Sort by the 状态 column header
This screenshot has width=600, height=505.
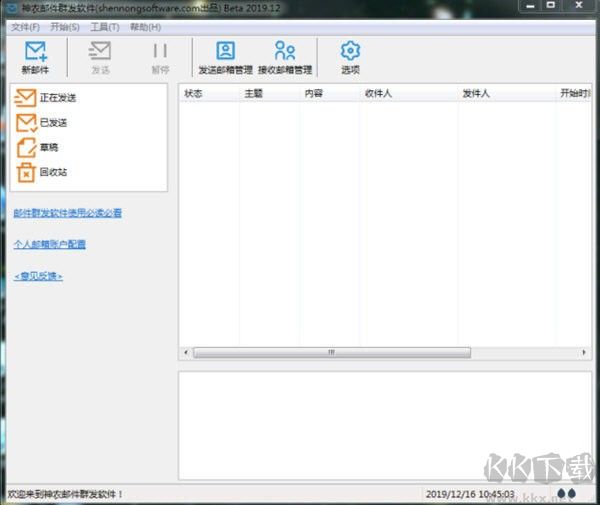(209, 93)
